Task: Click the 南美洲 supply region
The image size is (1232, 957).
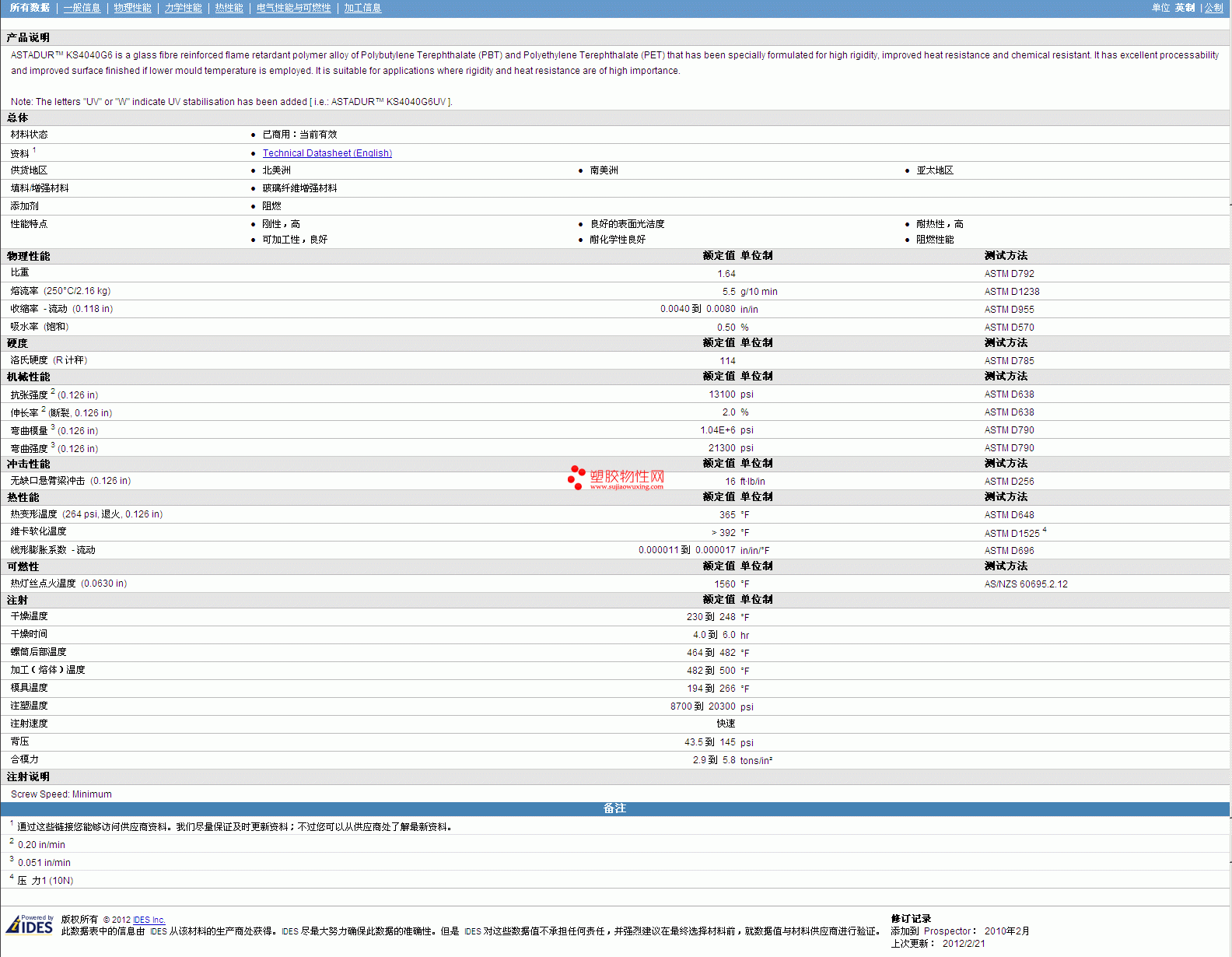Action: pyautogui.click(x=604, y=170)
